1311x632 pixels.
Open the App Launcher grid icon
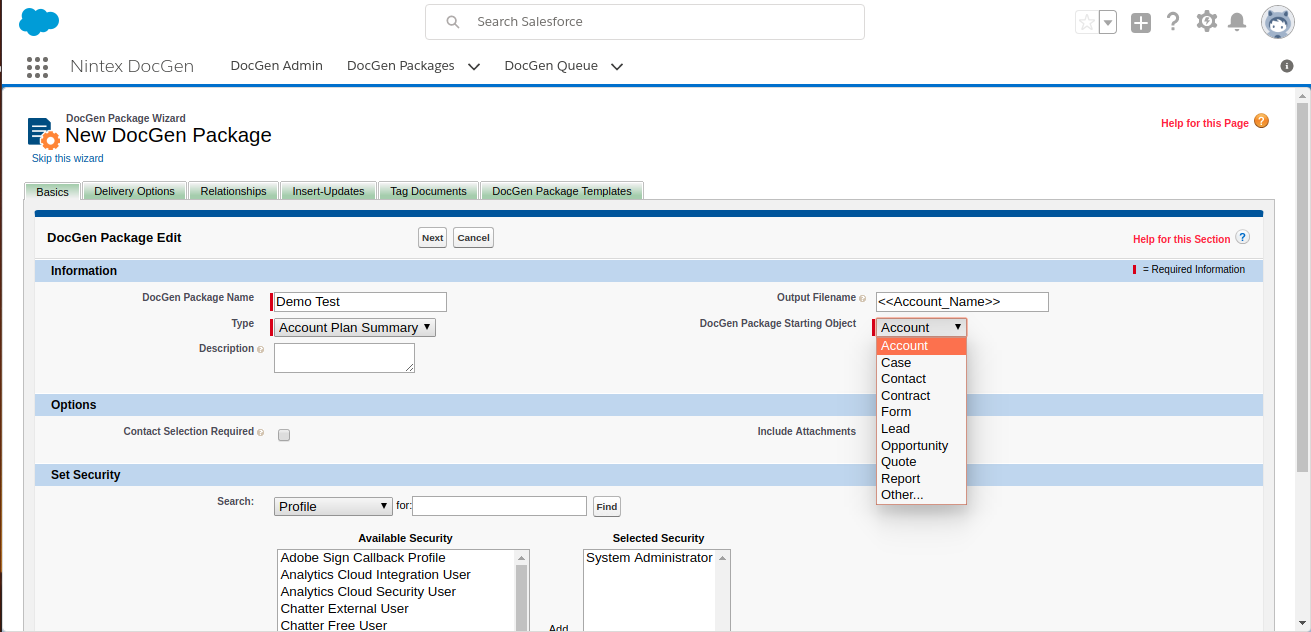[x=37, y=67]
